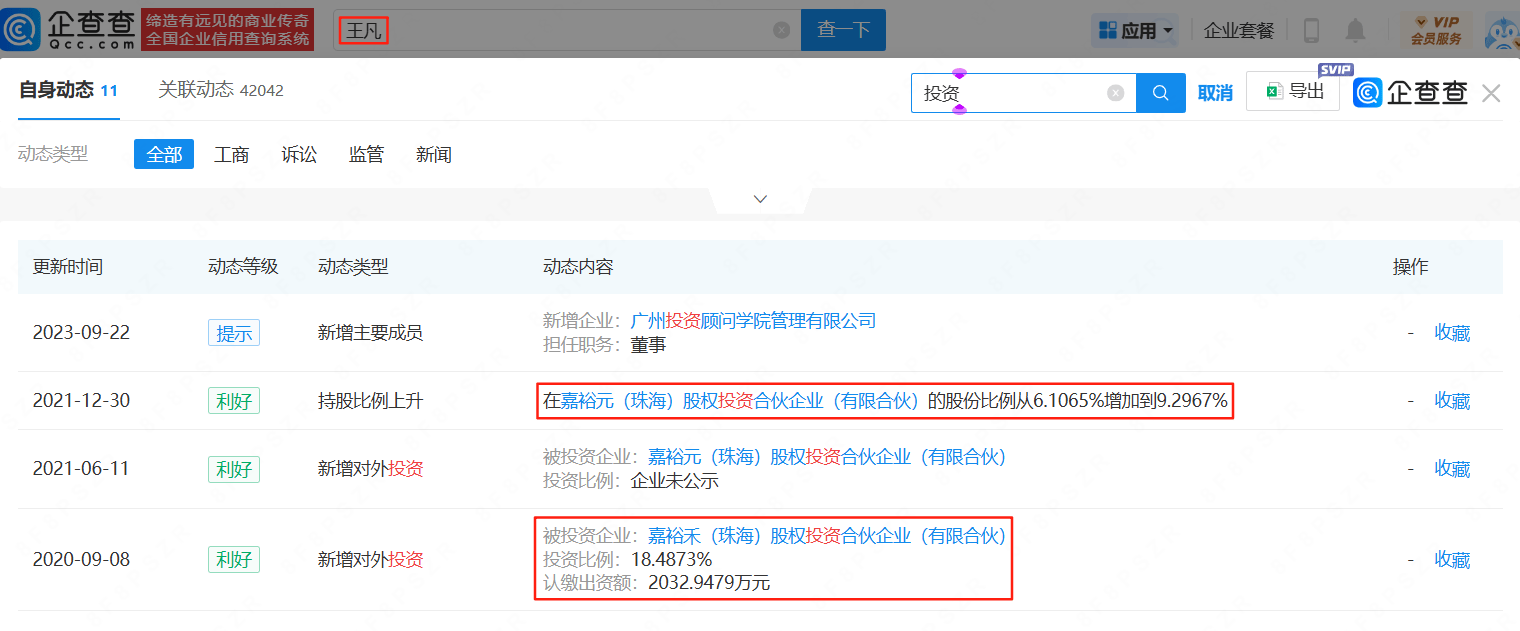Viewport: 1520px width, 631px height.
Task: Click 利好 tag in 2020-09-08 row
Action: click(234, 559)
